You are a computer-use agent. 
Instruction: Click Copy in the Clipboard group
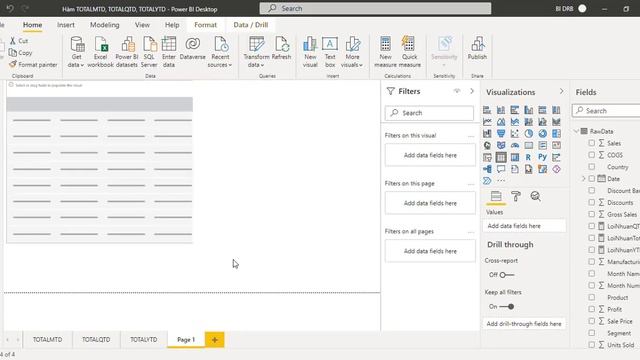click(20, 53)
